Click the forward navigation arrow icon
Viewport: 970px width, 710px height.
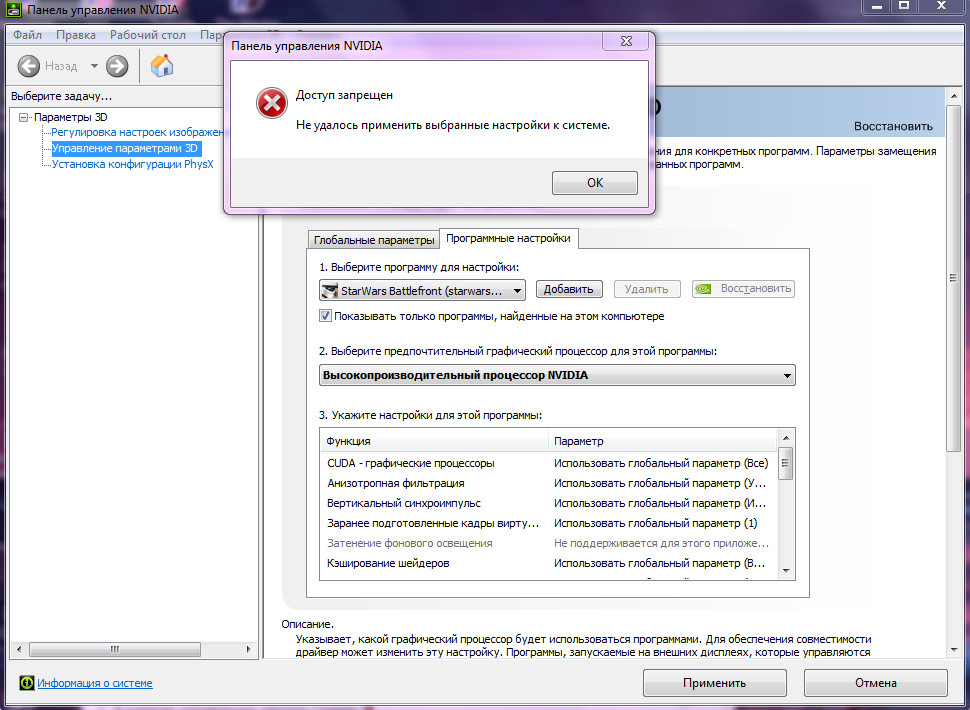(117, 66)
